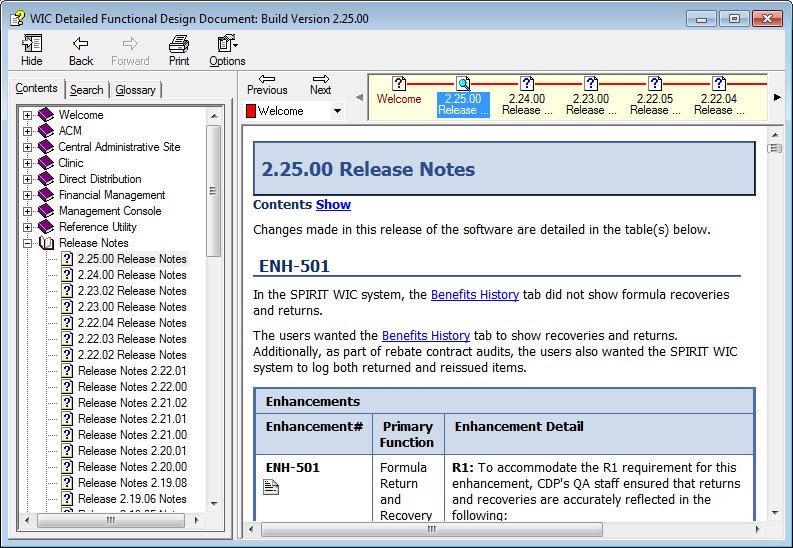The width and height of the screenshot is (793, 548).
Task: Select Release Notes 2.19.08 in tree
Action: click(133, 483)
